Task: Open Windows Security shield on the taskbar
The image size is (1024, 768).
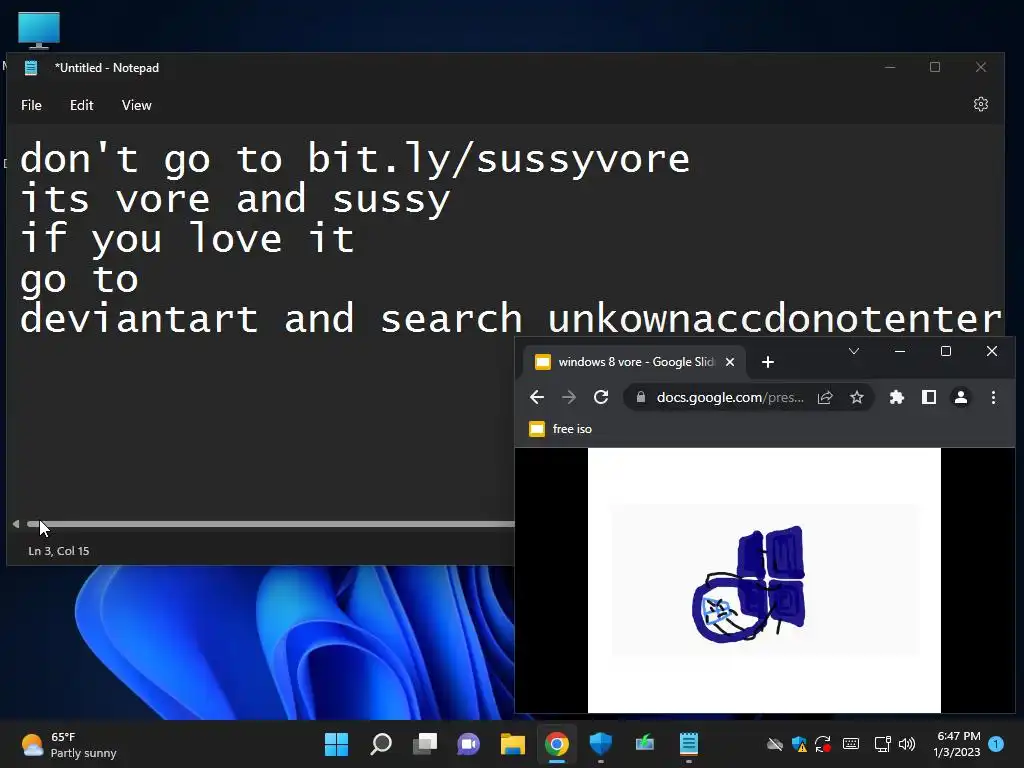Action: pos(600,744)
